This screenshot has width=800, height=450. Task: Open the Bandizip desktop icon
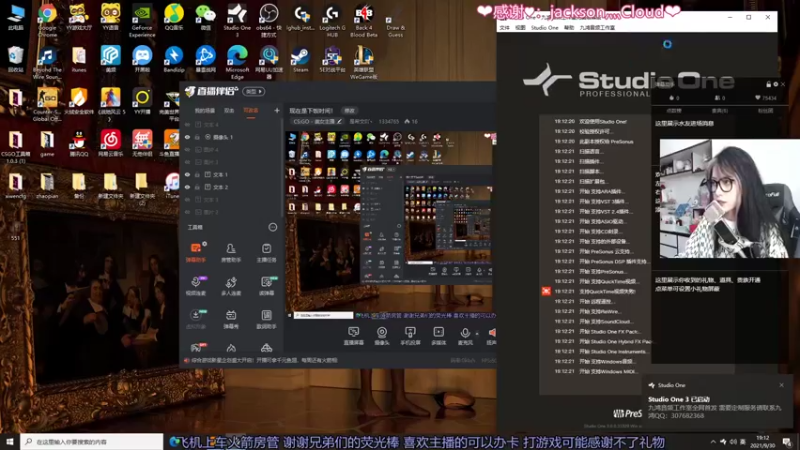click(x=173, y=60)
